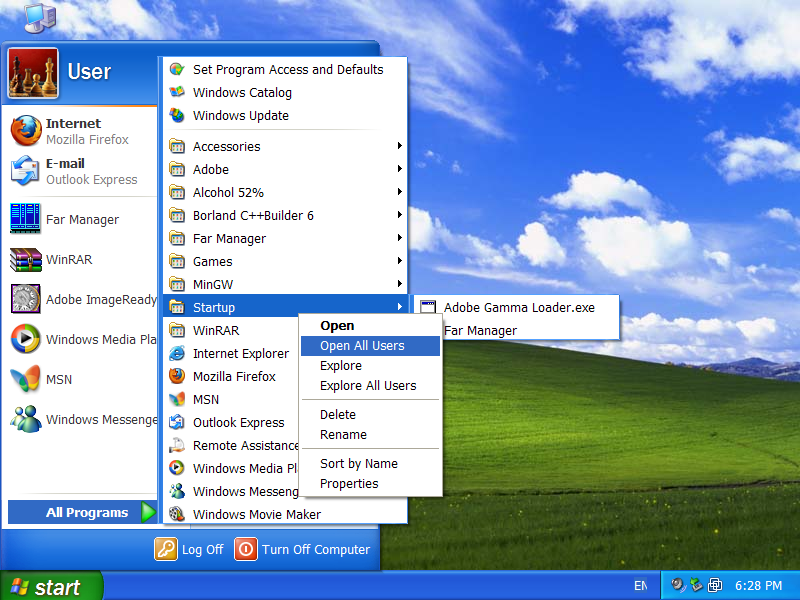Screen dimensions: 800x600
Task: Expand the Far Manager folder submenu arrow
Action: (400, 238)
